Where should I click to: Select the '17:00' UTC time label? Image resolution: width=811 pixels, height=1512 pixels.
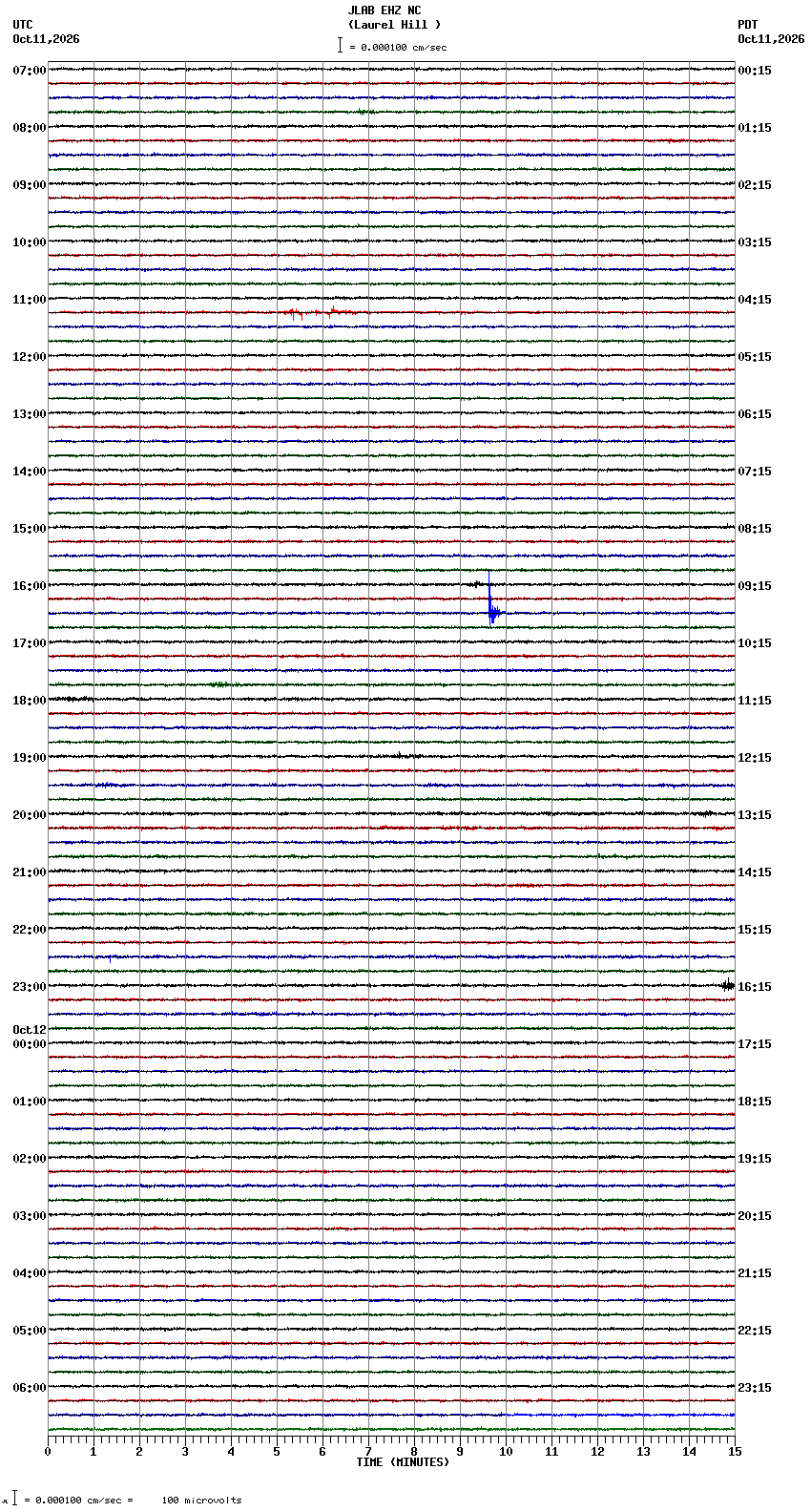30,643
